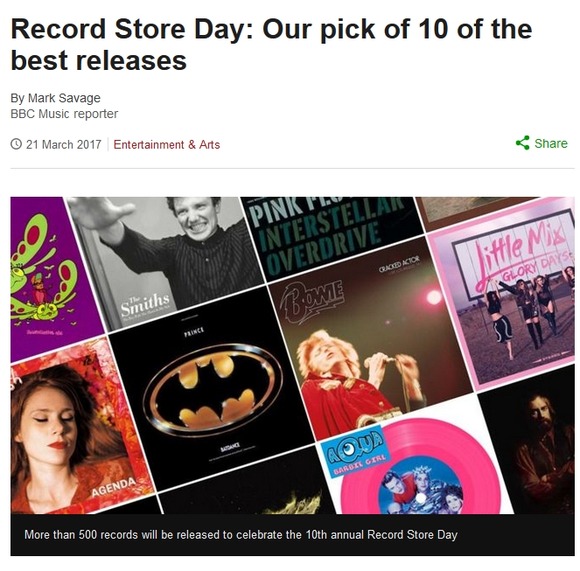Select the red Agenda album cover

80,429
